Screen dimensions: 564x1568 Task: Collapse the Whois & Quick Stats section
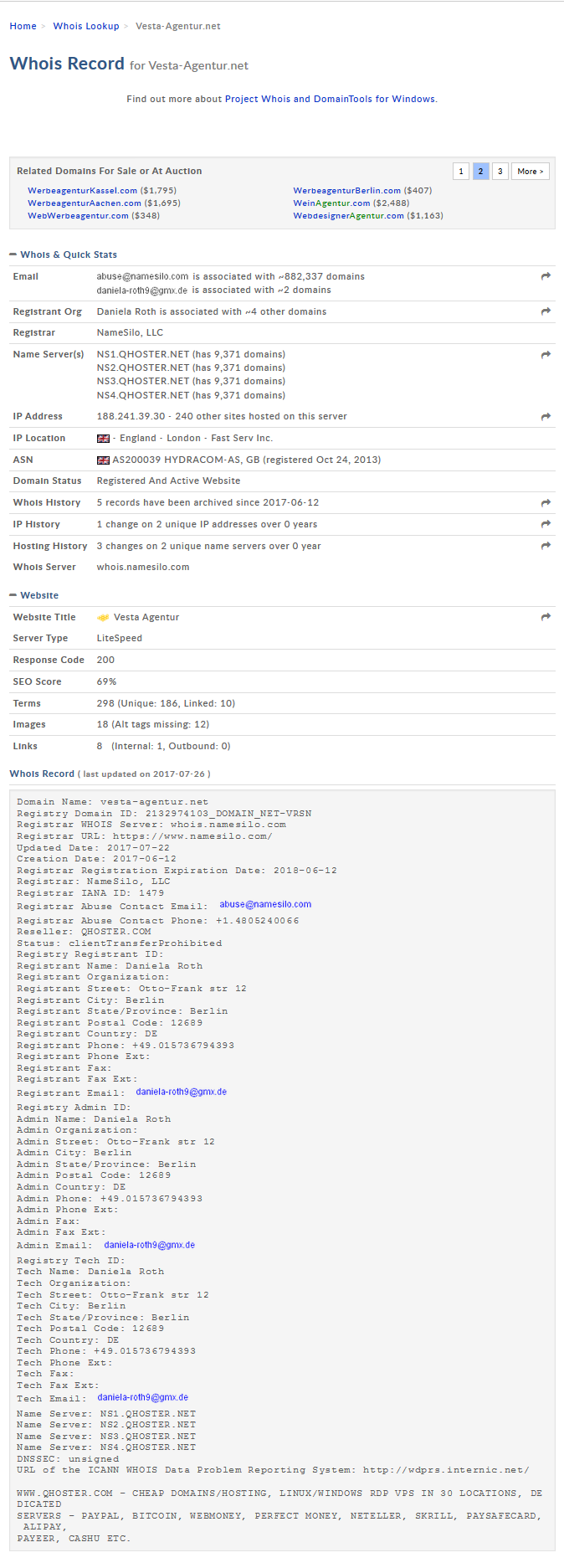(13, 254)
